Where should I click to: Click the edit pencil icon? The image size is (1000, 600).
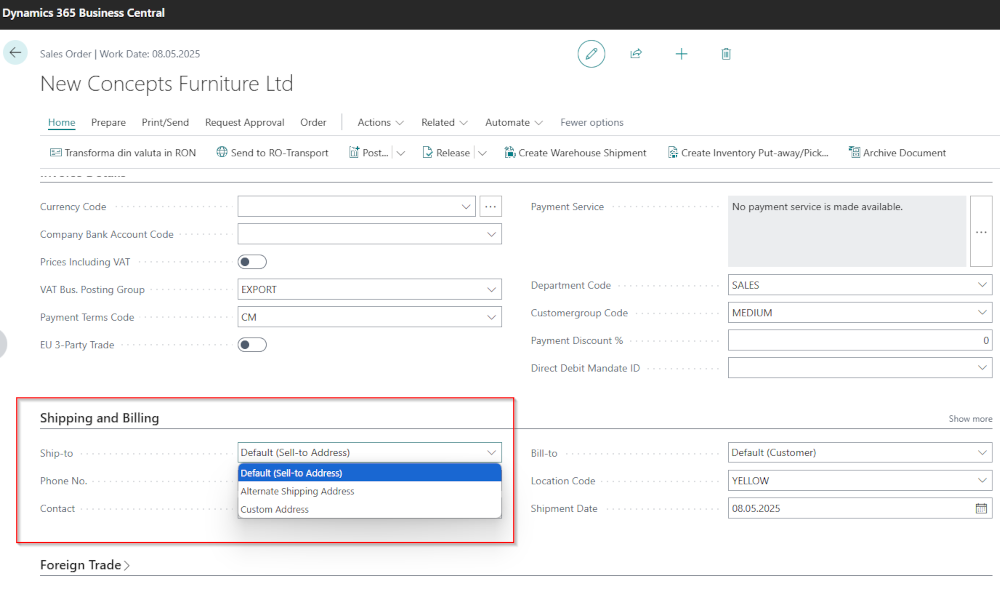point(591,54)
